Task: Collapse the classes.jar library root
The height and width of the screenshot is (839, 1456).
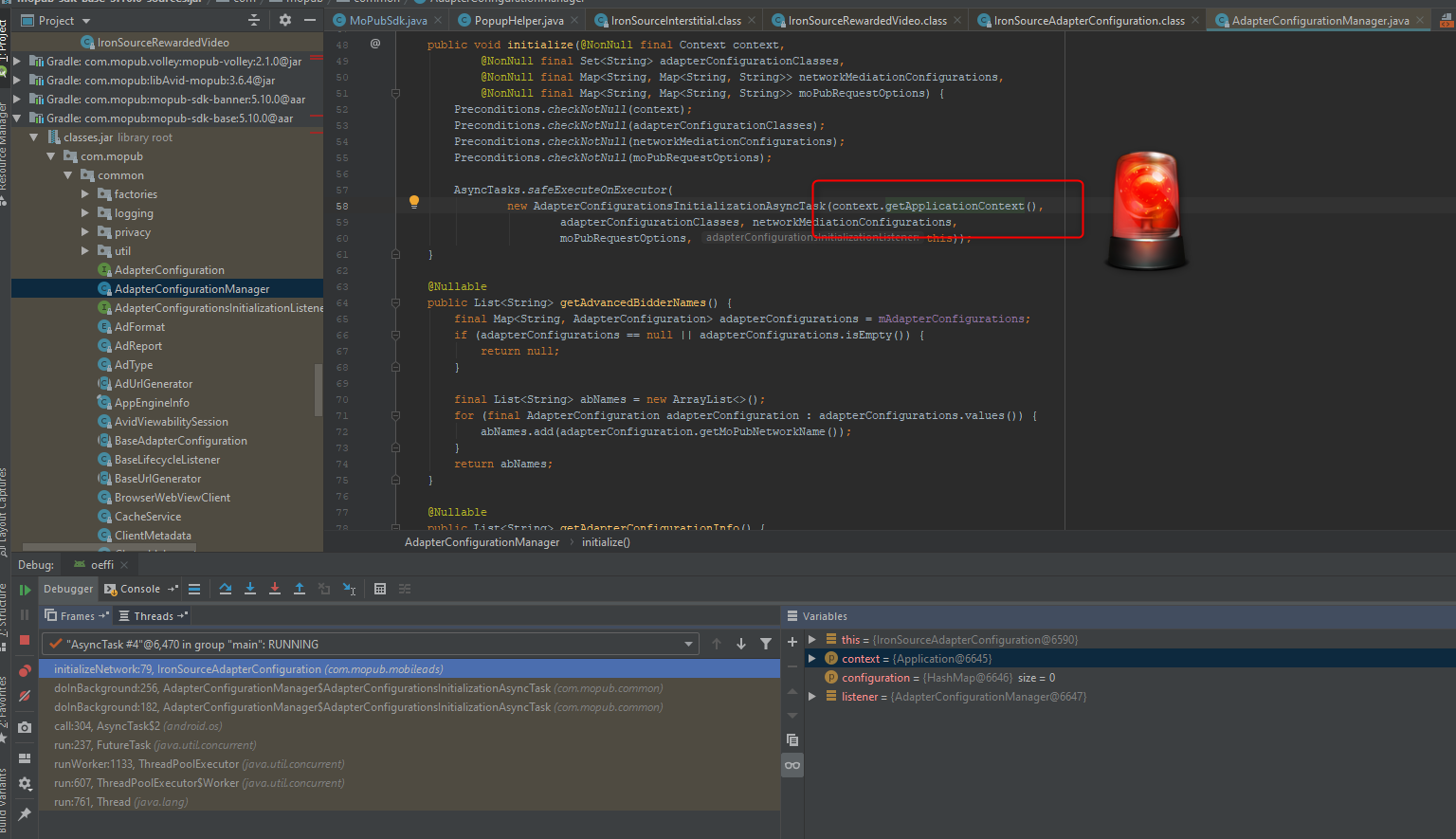Action: click(x=34, y=137)
